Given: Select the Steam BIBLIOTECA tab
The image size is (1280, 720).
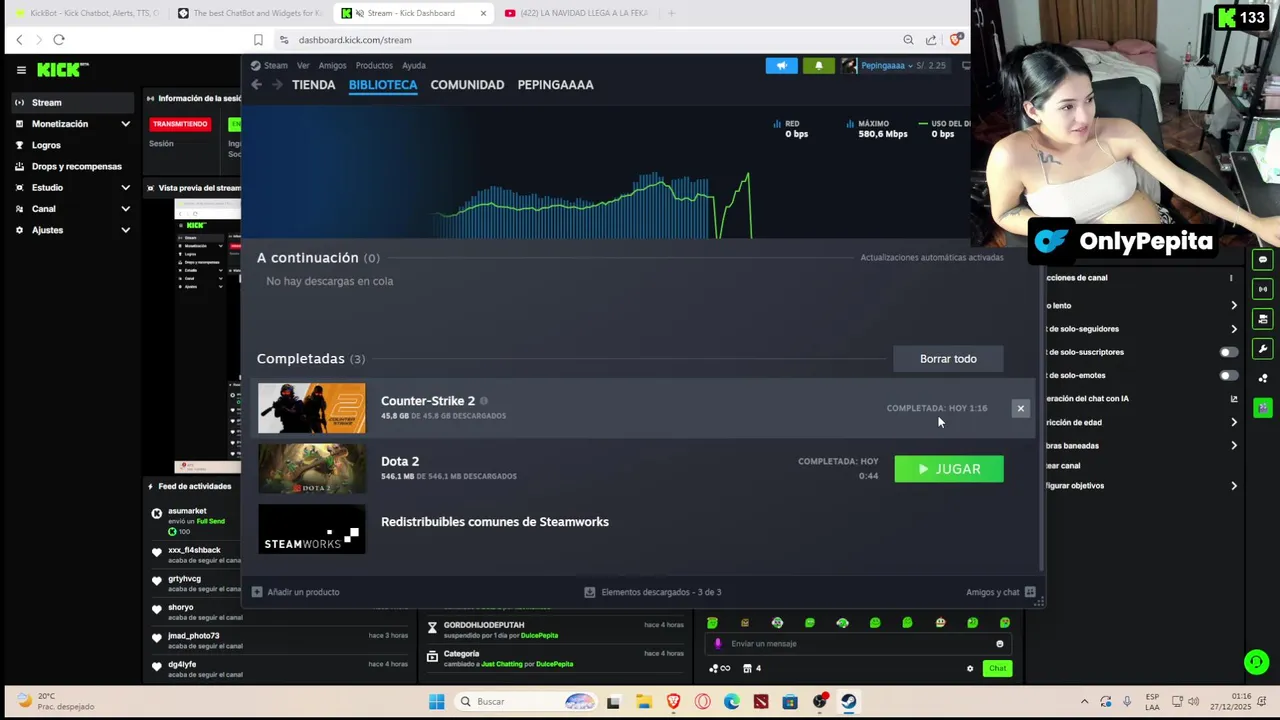Looking at the screenshot, I should (x=383, y=85).
